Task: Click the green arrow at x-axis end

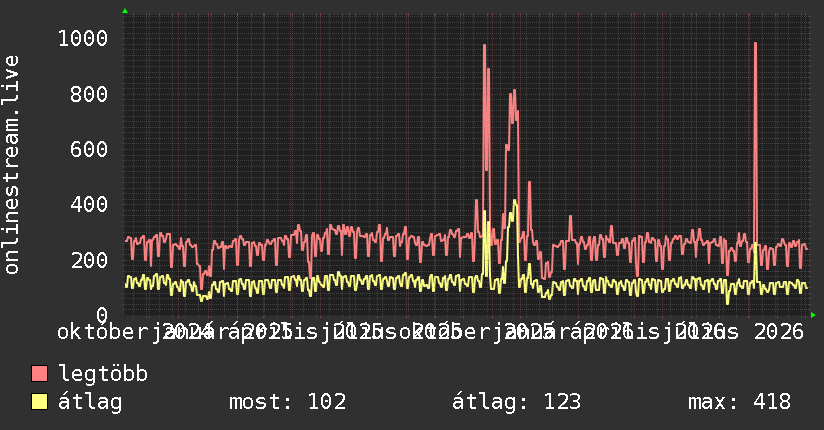Action: coord(813,315)
